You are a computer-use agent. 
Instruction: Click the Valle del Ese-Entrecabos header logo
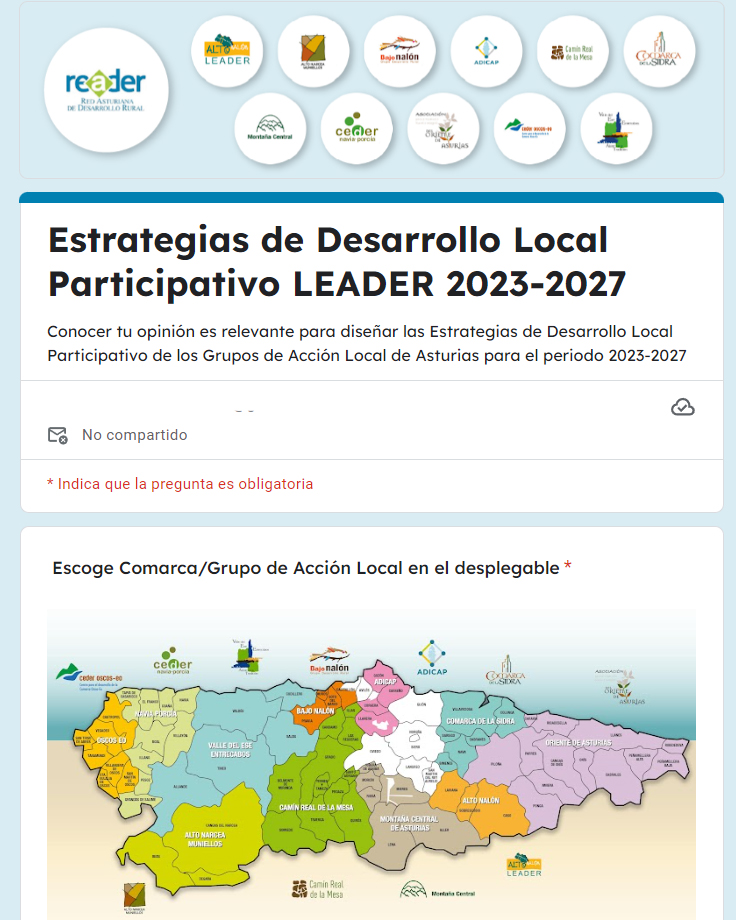pos(616,128)
